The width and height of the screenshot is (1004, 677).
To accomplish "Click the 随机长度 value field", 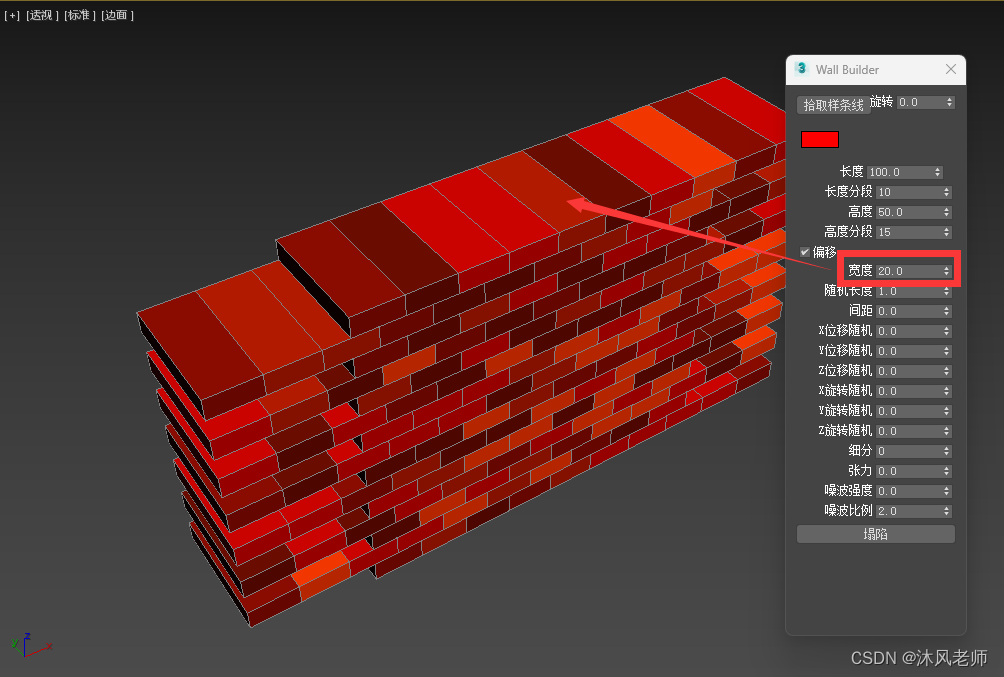I will (909, 291).
